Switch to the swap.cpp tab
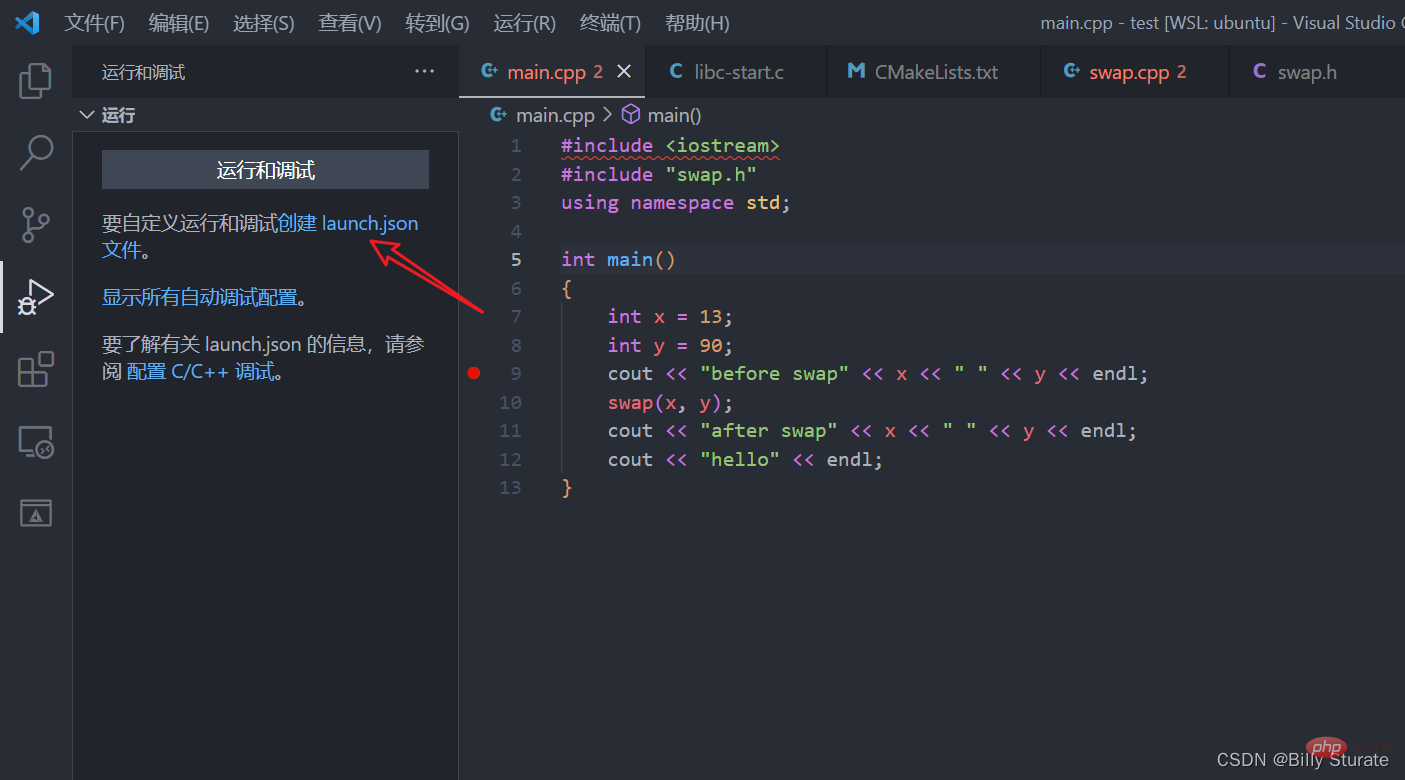The width and height of the screenshot is (1405, 780). pos(1128,72)
